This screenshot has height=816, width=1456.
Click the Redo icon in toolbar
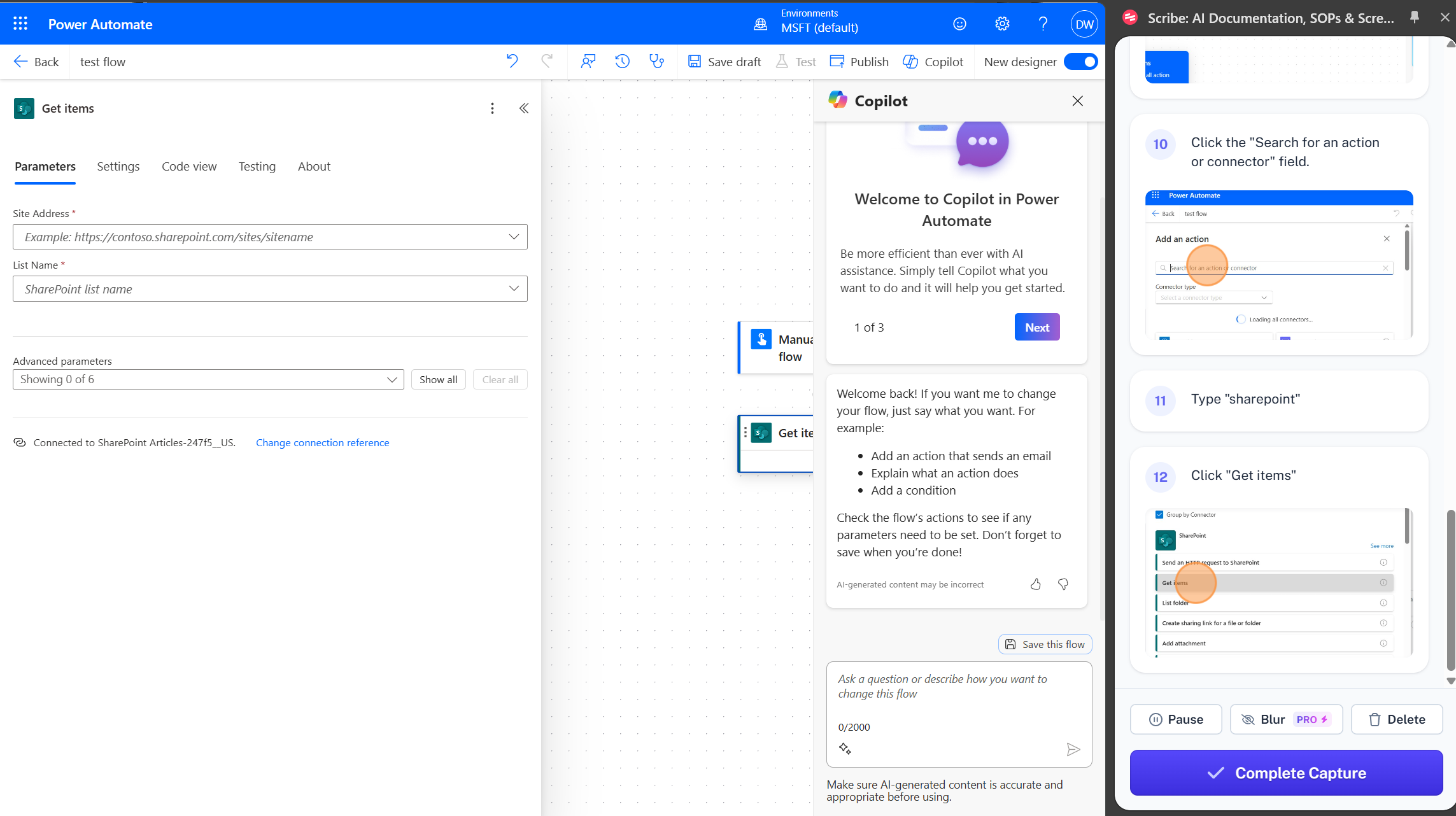pyautogui.click(x=547, y=61)
